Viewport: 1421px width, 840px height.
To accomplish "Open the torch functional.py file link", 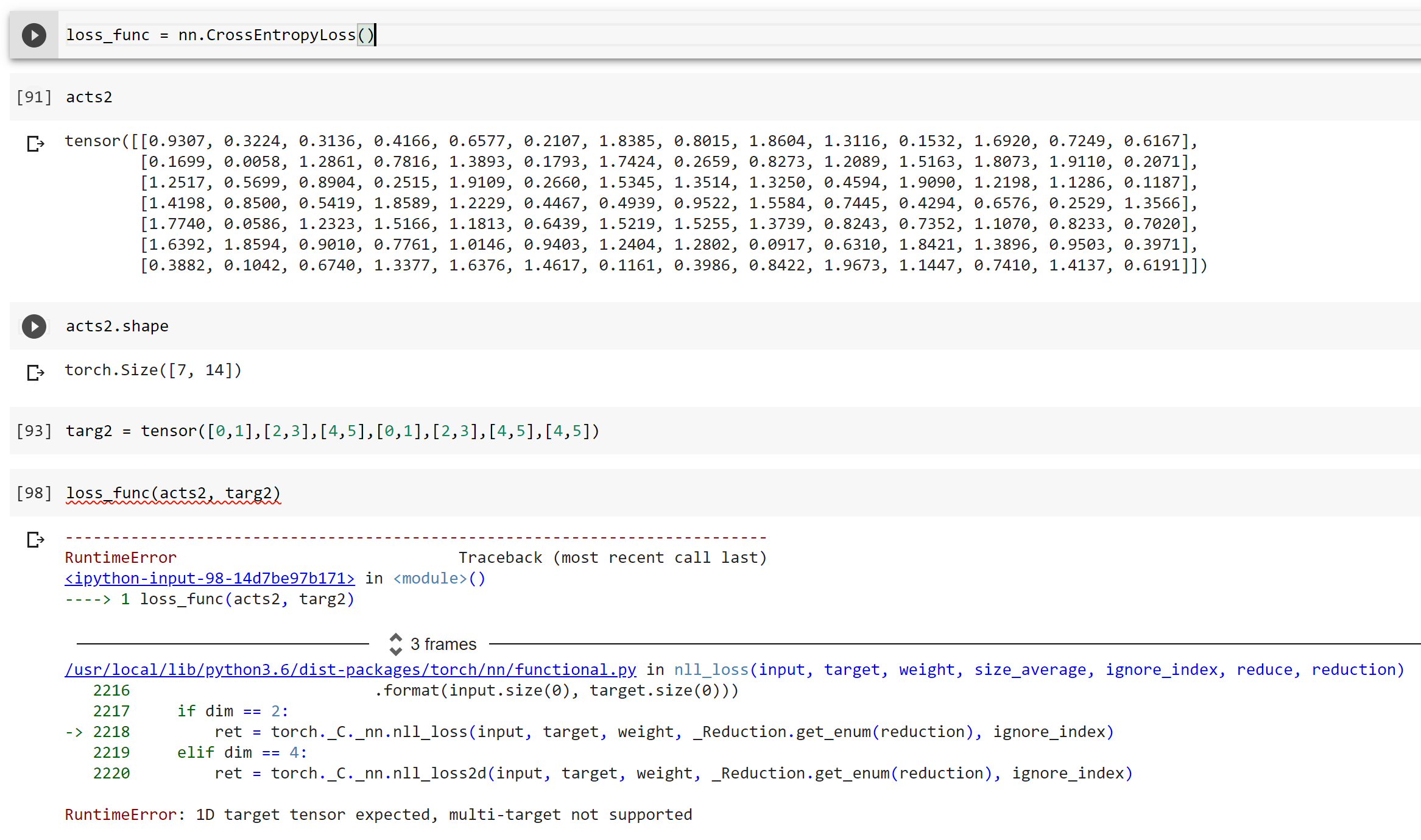I will (x=350, y=669).
